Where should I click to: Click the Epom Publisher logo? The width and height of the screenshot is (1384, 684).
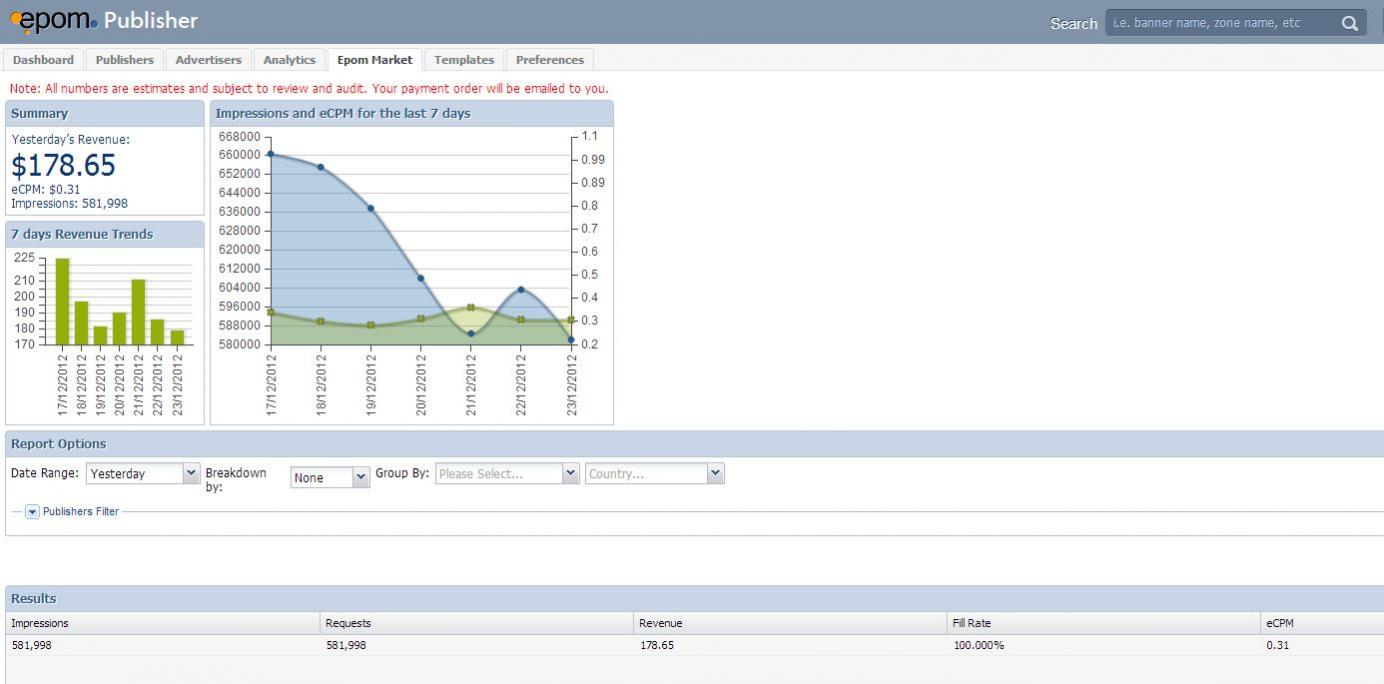click(x=104, y=21)
